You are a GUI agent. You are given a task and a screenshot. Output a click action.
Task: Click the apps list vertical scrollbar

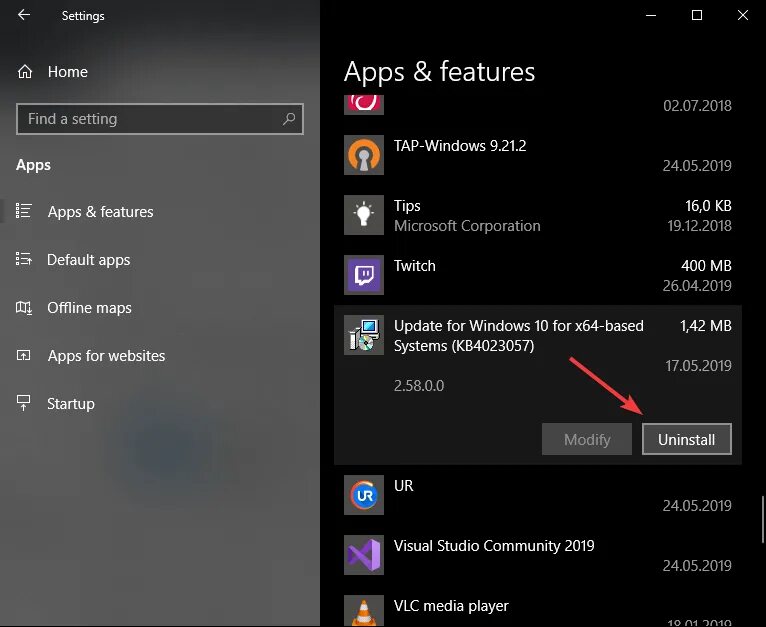762,520
